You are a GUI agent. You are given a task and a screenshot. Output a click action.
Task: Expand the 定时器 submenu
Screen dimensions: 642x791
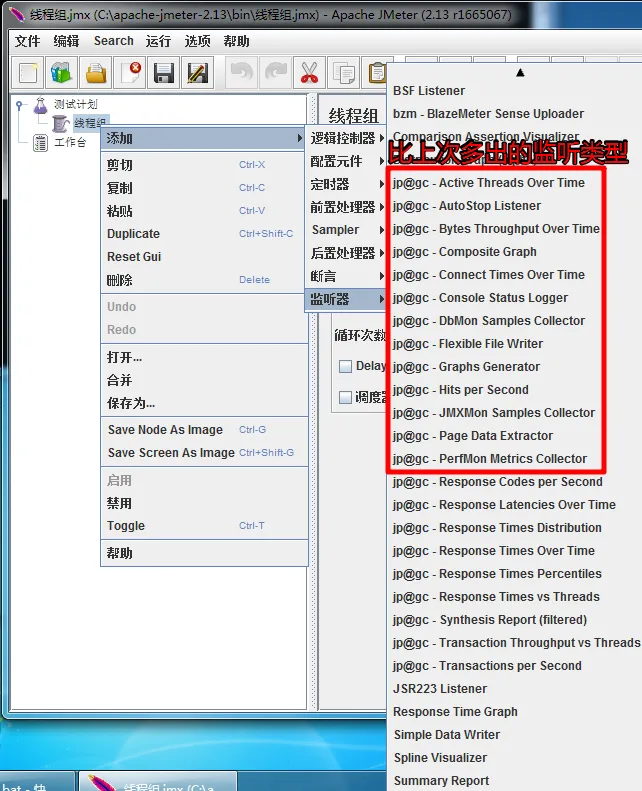[347, 184]
